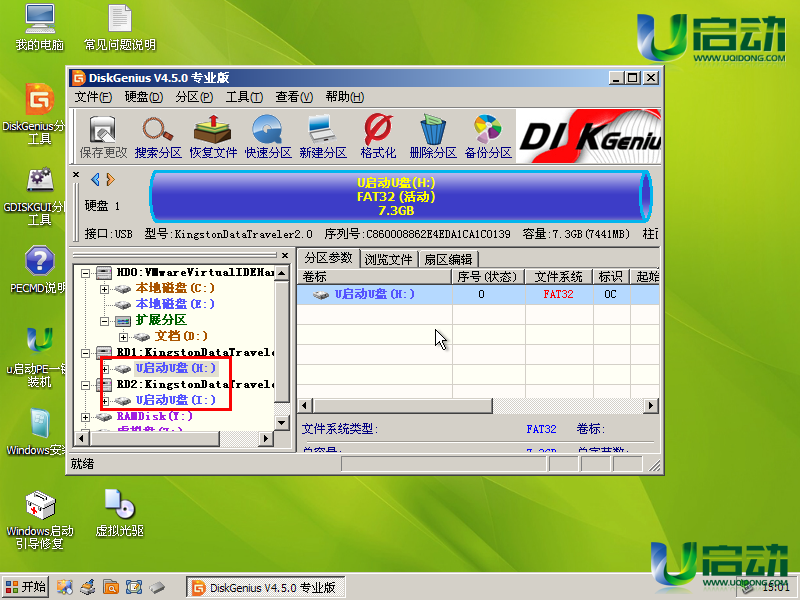Switch to the 浏览文件 tab
This screenshot has height=600, width=800.
[388, 259]
